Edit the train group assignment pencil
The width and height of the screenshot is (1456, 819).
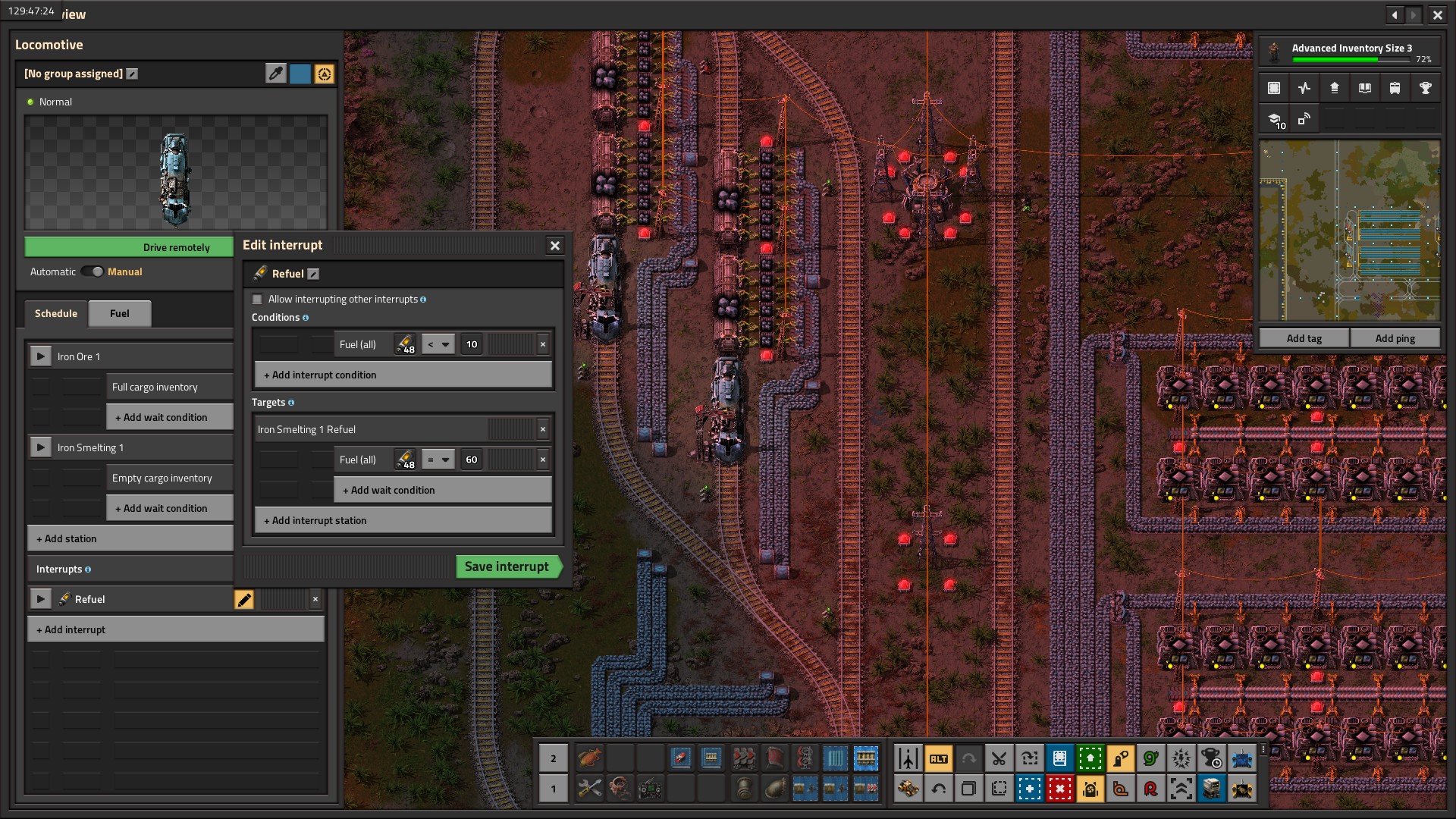pyautogui.click(x=132, y=74)
